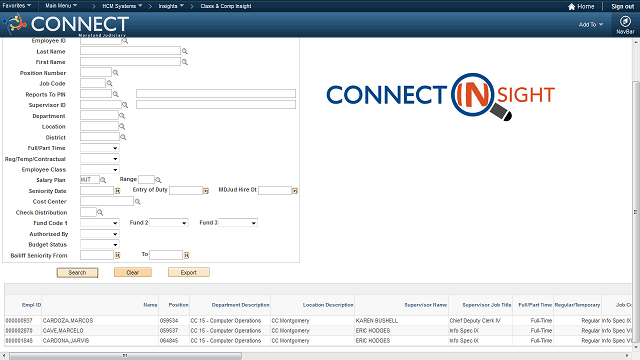
Task: Open Salary Plan lookup magnifier
Action: click(103, 180)
